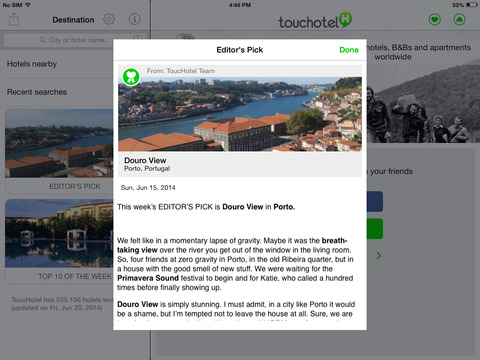Open settings gear in Destination panel
Viewport: 480px width, 360px height.
(x=109, y=19)
